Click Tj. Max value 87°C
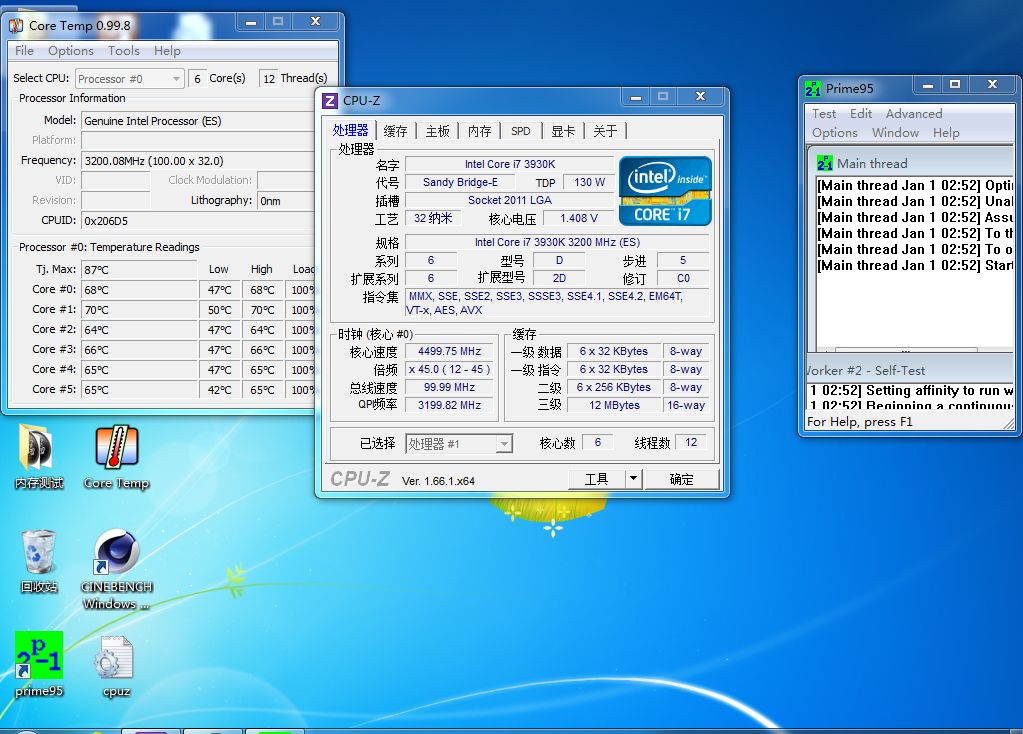 pos(139,269)
